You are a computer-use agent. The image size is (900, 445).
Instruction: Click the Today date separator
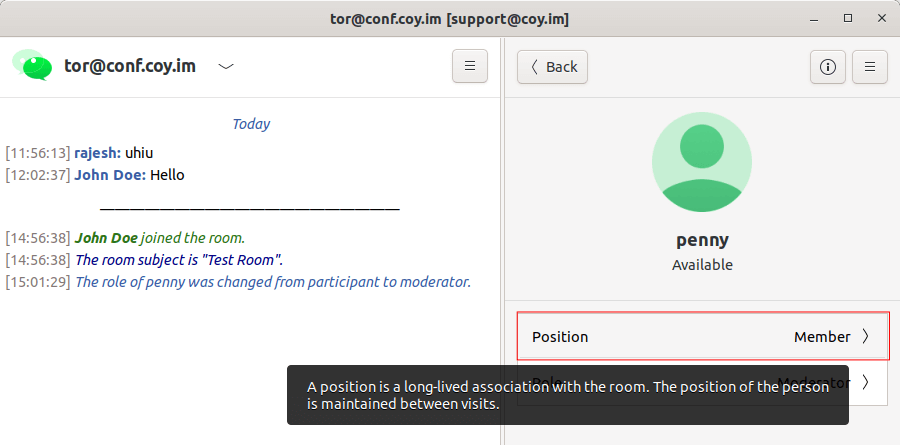pyautogui.click(x=251, y=124)
